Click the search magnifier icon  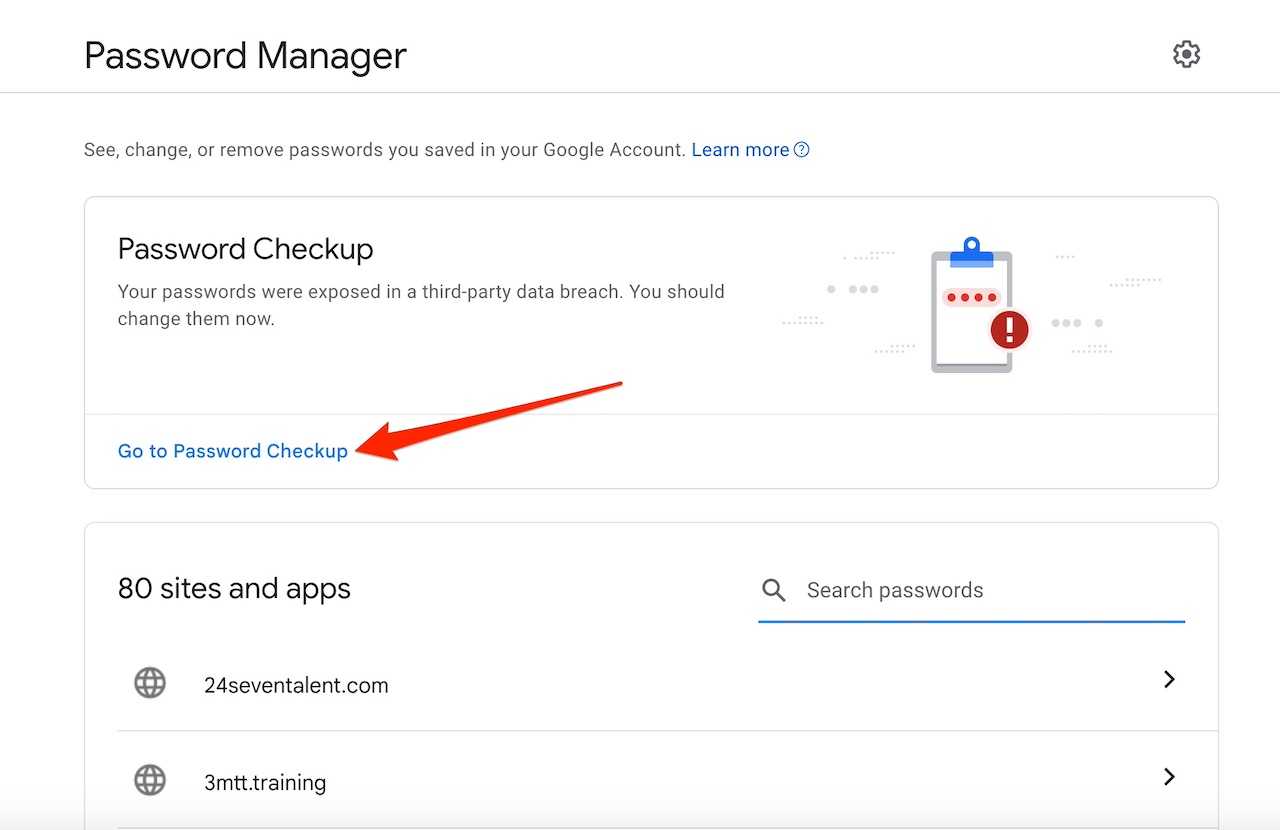[x=773, y=590]
